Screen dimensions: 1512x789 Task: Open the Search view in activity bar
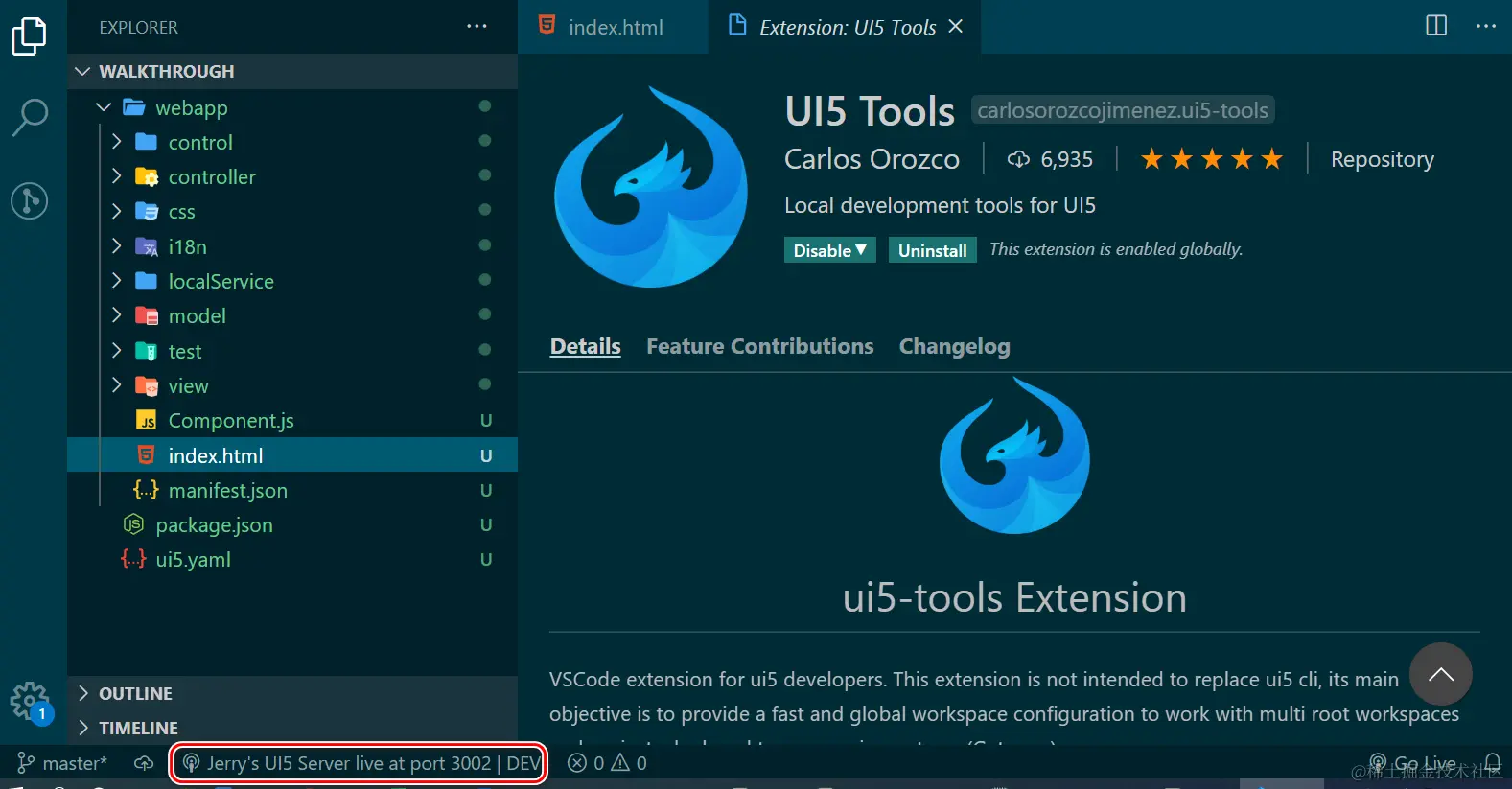(29, 118)
